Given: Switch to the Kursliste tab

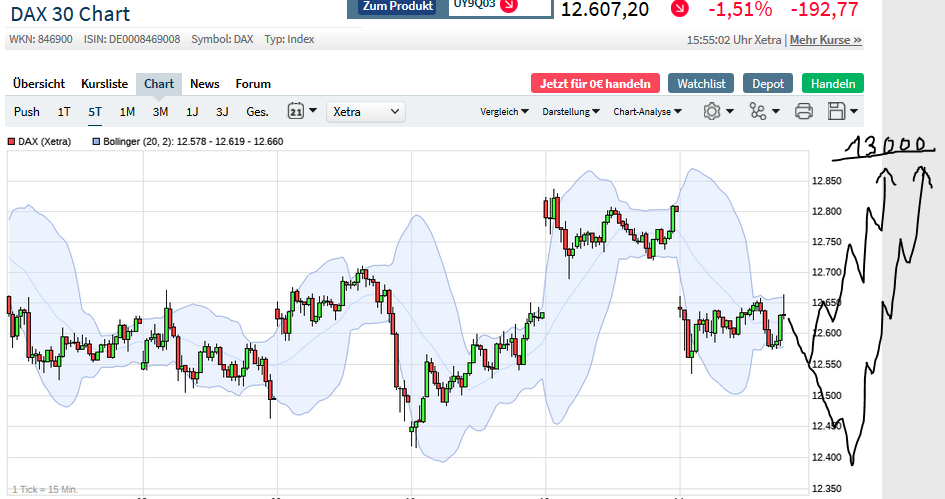Looking at the screenshot, I should pyautogui.click(x=104, y=84).
